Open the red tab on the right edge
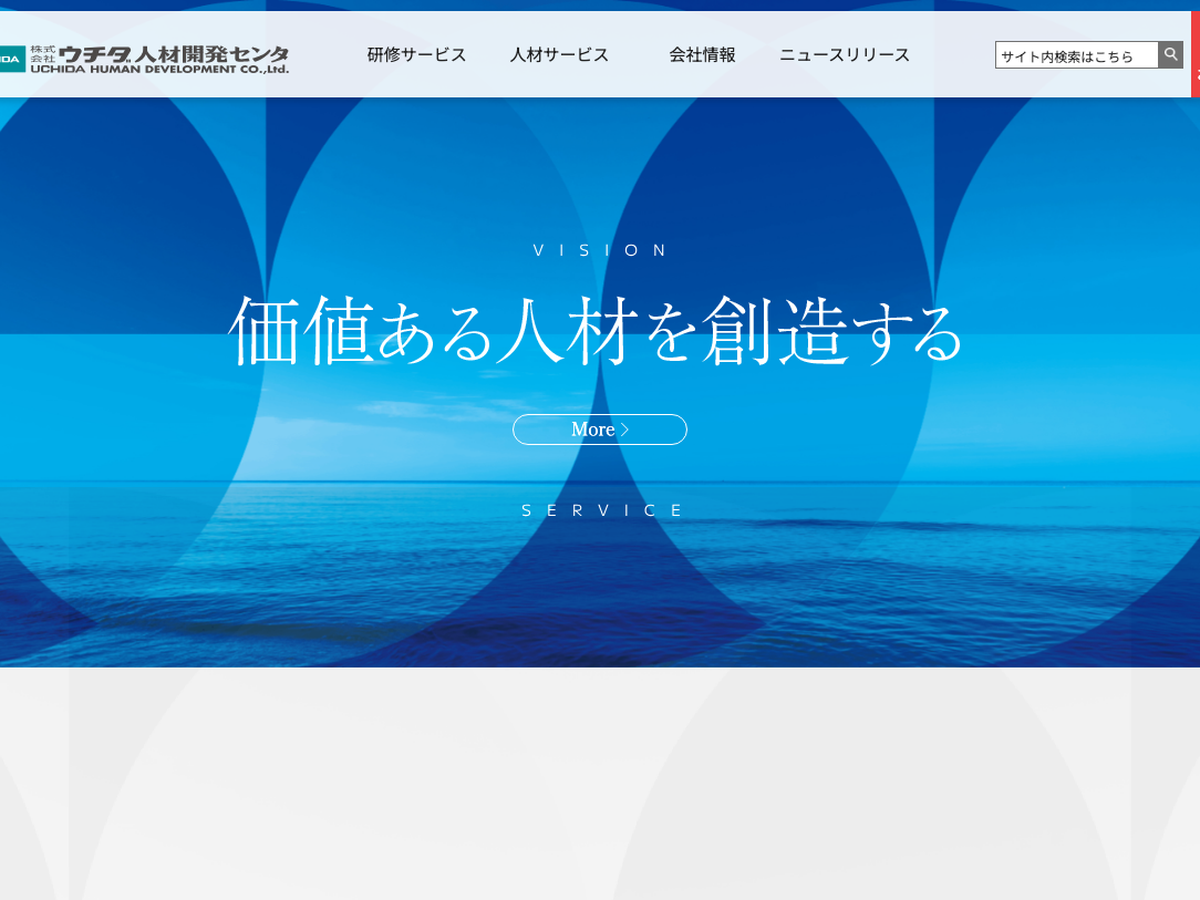The image size is (1200, 900). 1195,55
